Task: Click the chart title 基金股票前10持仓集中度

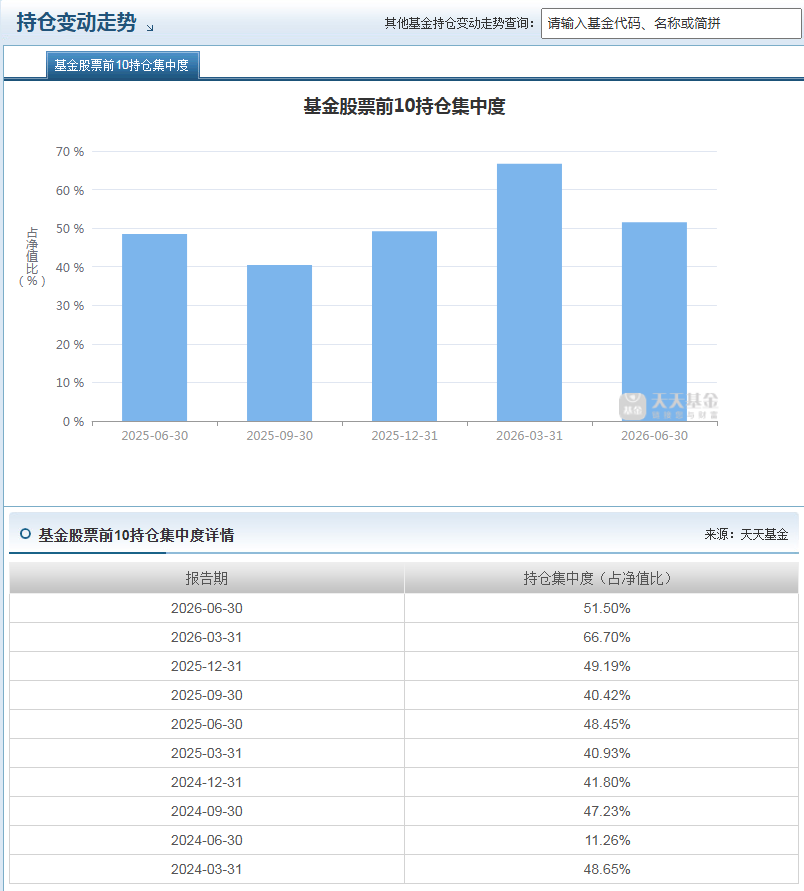Action: click(405, 106)
